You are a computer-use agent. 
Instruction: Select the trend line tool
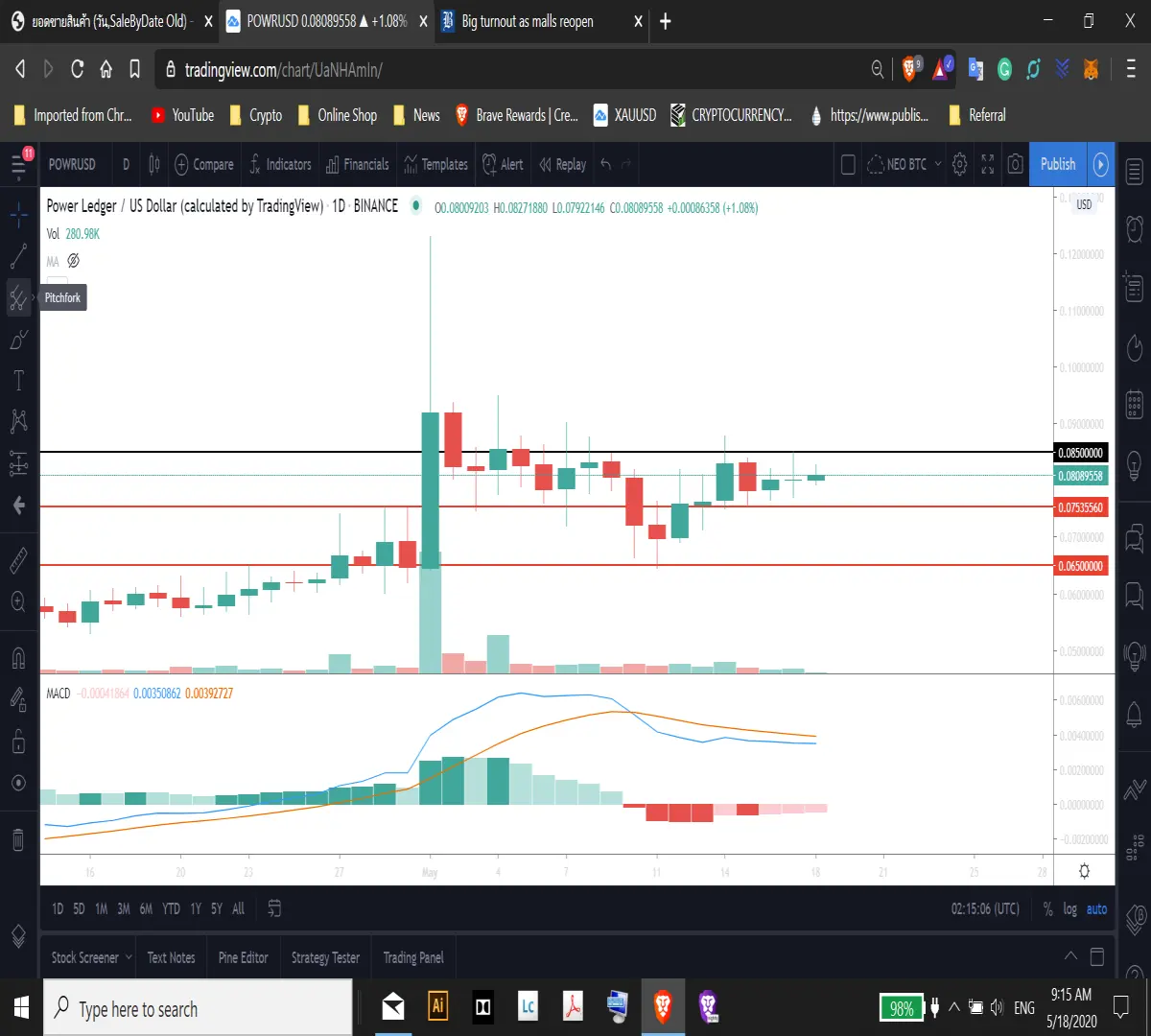point(18,256)
